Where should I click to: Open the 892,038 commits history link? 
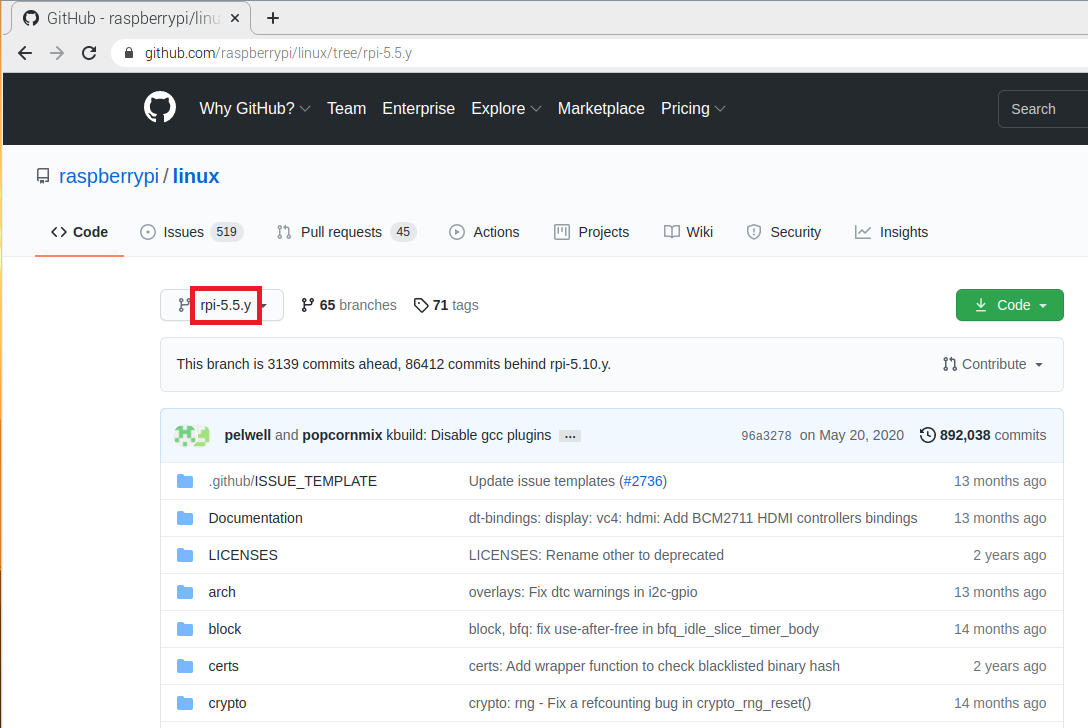983,435
